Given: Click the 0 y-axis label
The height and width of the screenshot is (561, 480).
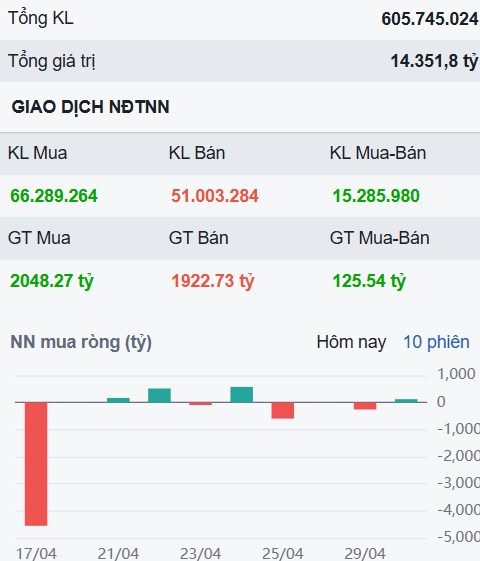Looking at the screenshot, I should [441, 402].
